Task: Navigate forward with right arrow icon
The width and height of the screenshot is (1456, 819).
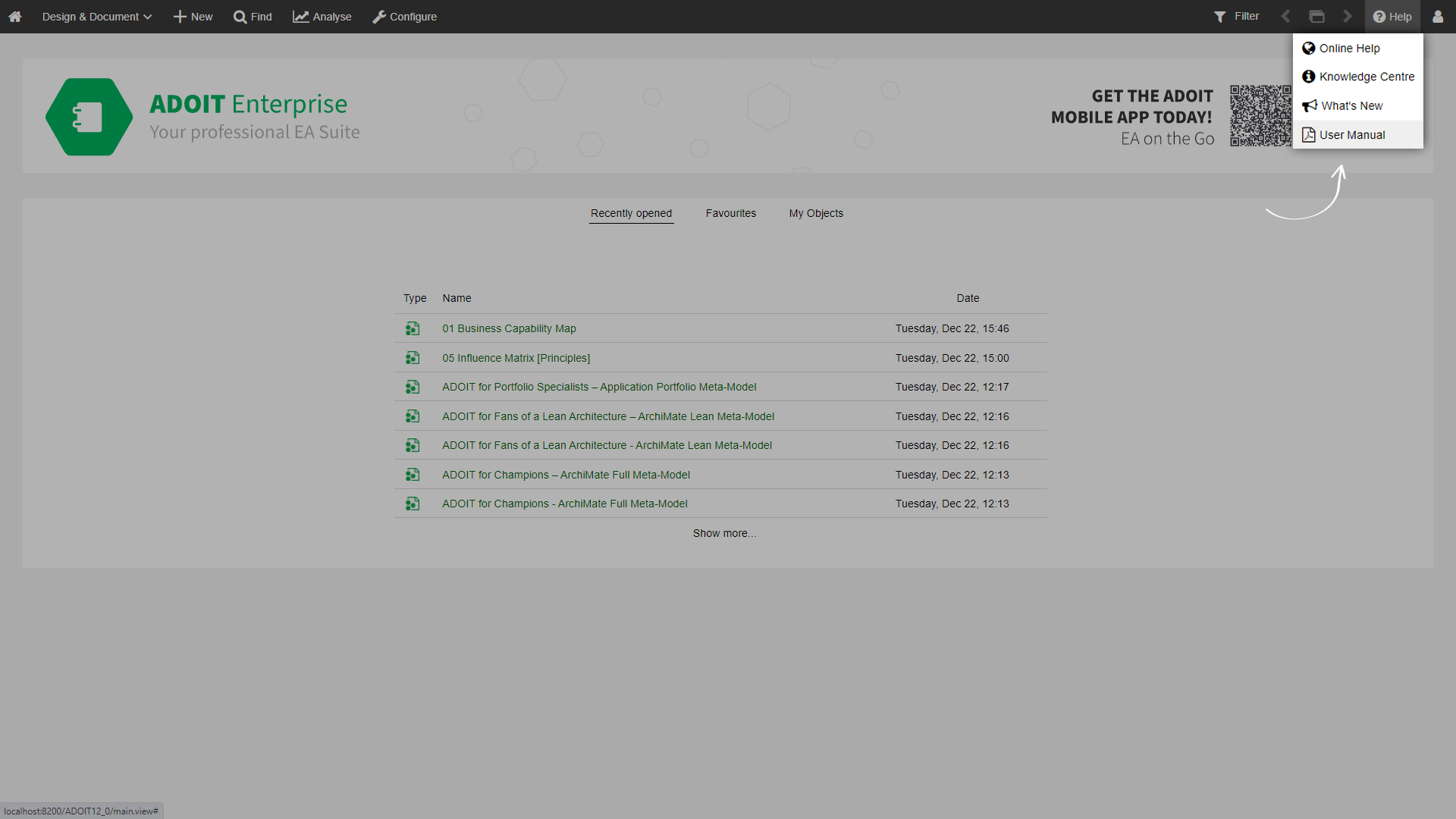Action: pos(1348,17)
